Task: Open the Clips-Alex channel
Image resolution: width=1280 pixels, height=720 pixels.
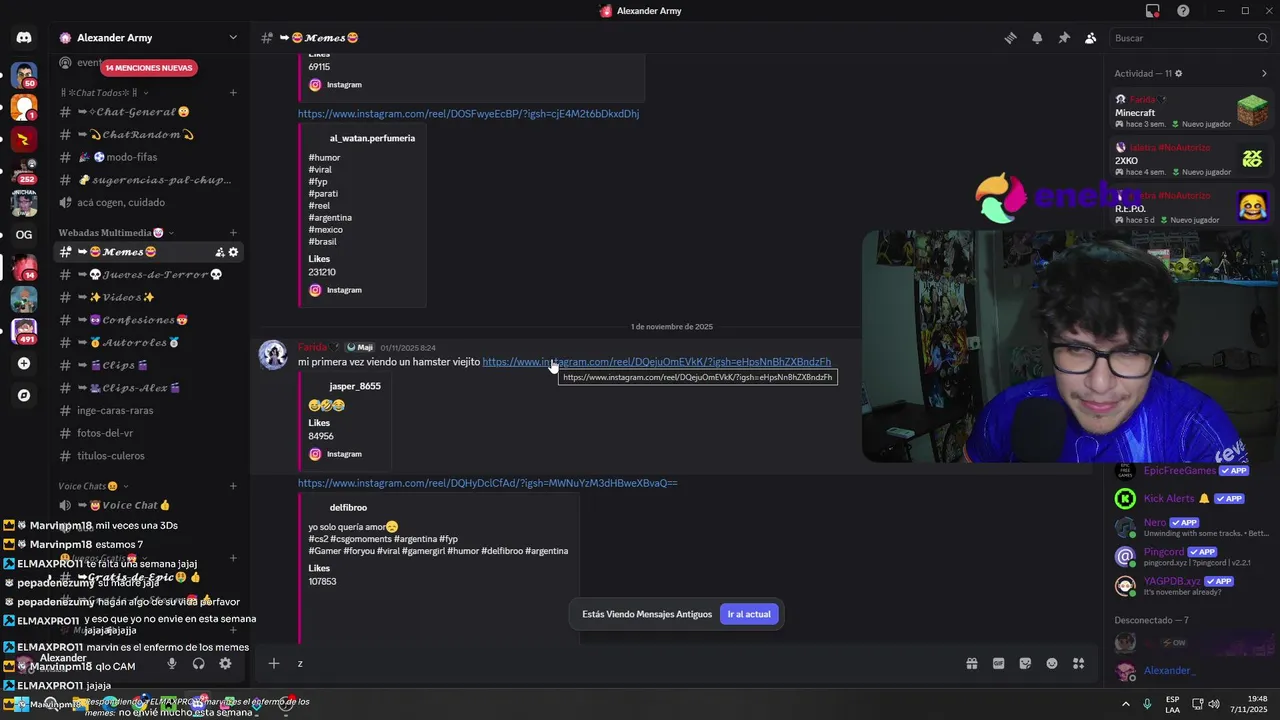Action: 149,388
